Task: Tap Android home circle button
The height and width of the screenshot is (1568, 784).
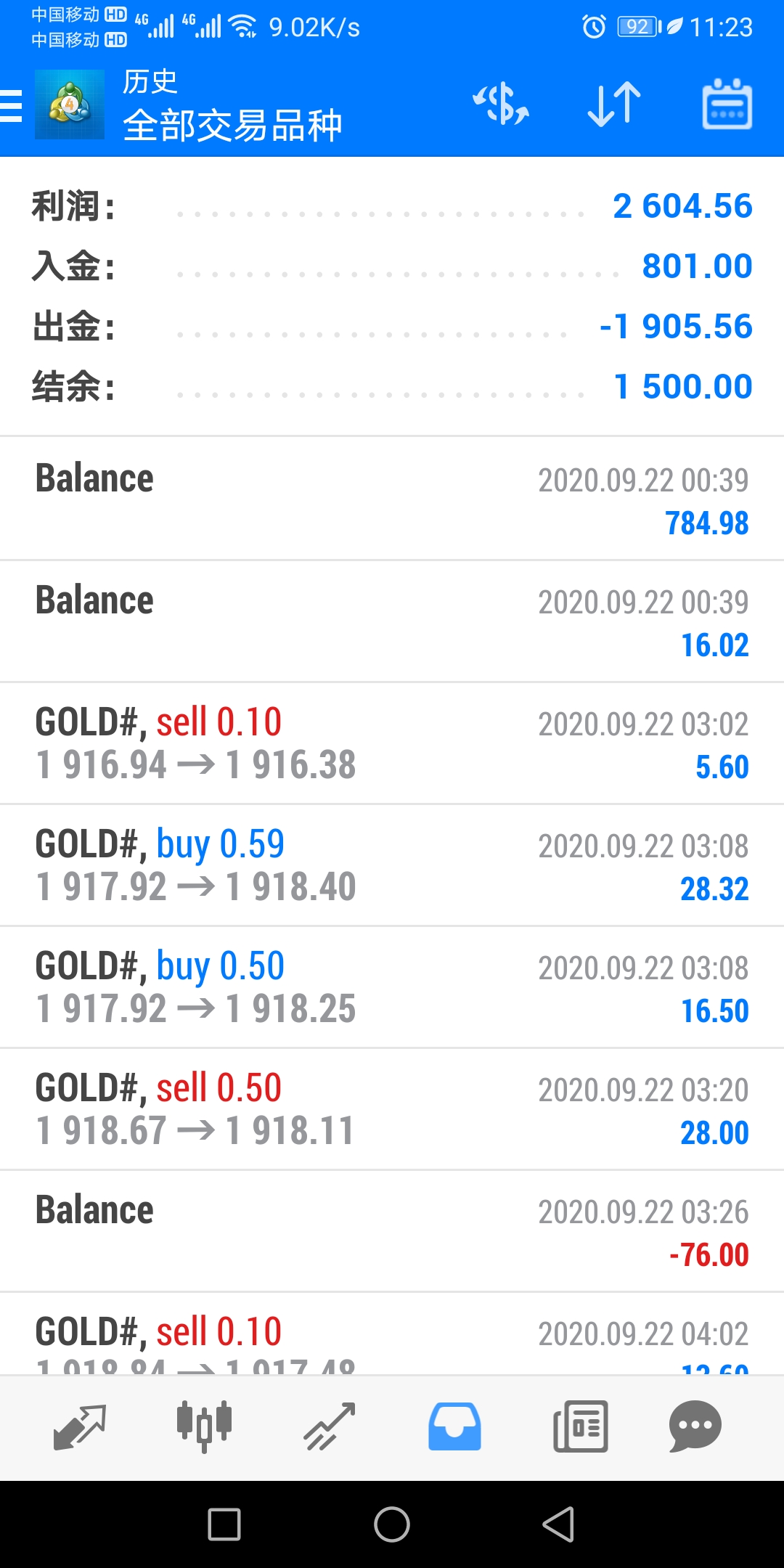Action: click(392, 1524)
